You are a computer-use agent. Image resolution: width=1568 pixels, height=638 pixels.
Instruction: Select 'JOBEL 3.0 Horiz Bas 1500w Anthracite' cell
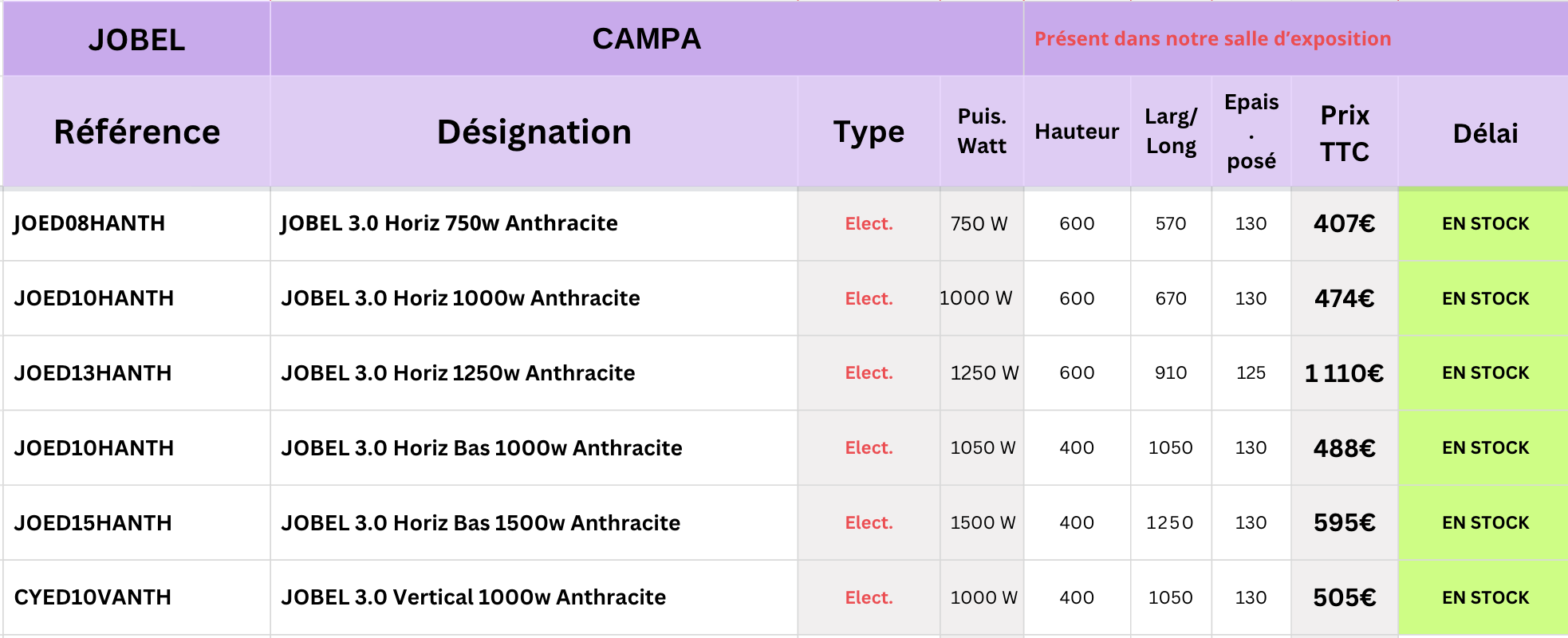(x=480, y=523)
